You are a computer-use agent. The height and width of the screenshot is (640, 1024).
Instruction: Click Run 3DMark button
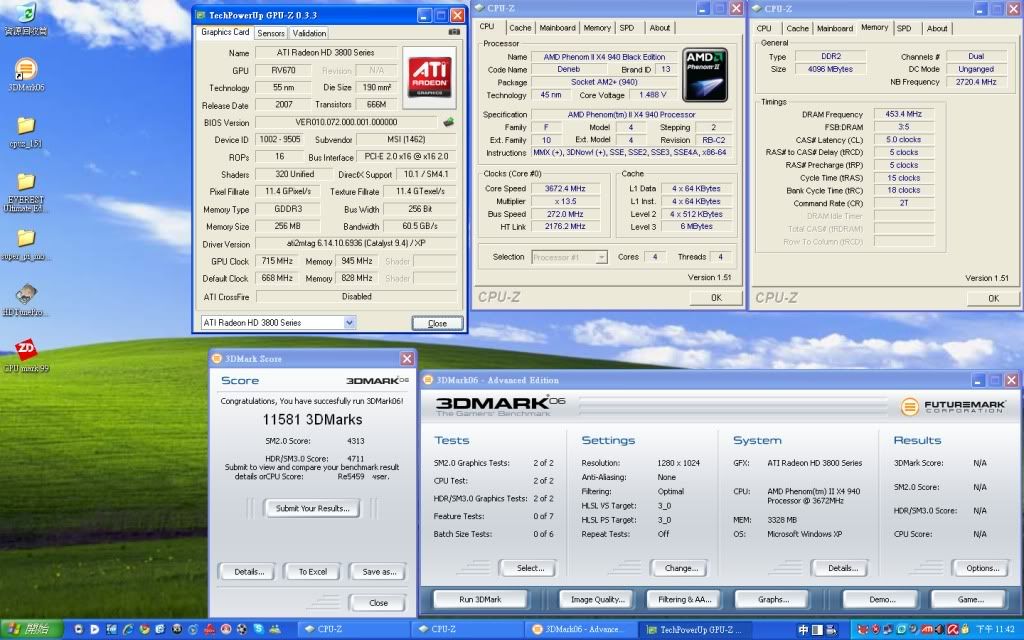(x=480, y=599)
